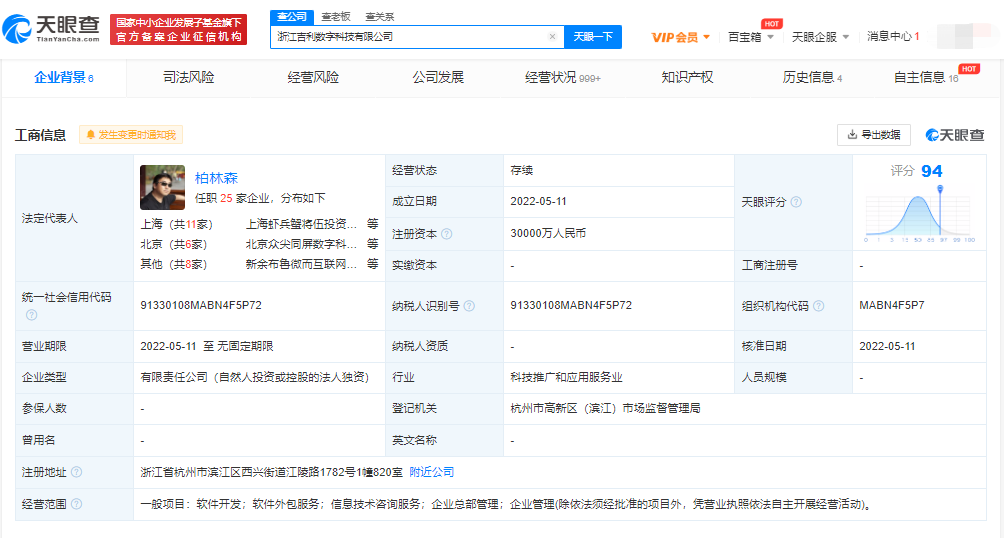The image size is (1004, 538).
Task: Click the 存续 business status value
Action: 522,170
